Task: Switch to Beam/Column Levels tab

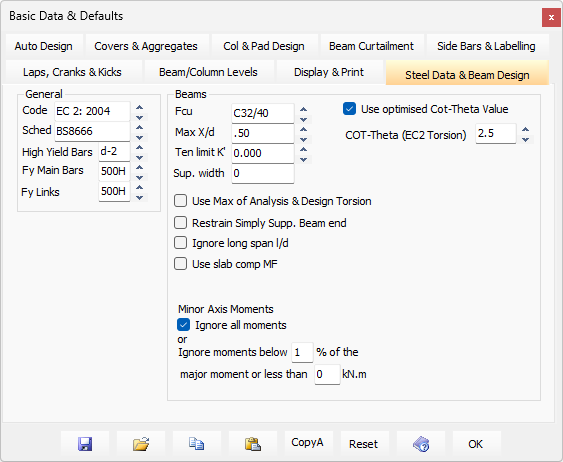Action: [x=208, y=72]
